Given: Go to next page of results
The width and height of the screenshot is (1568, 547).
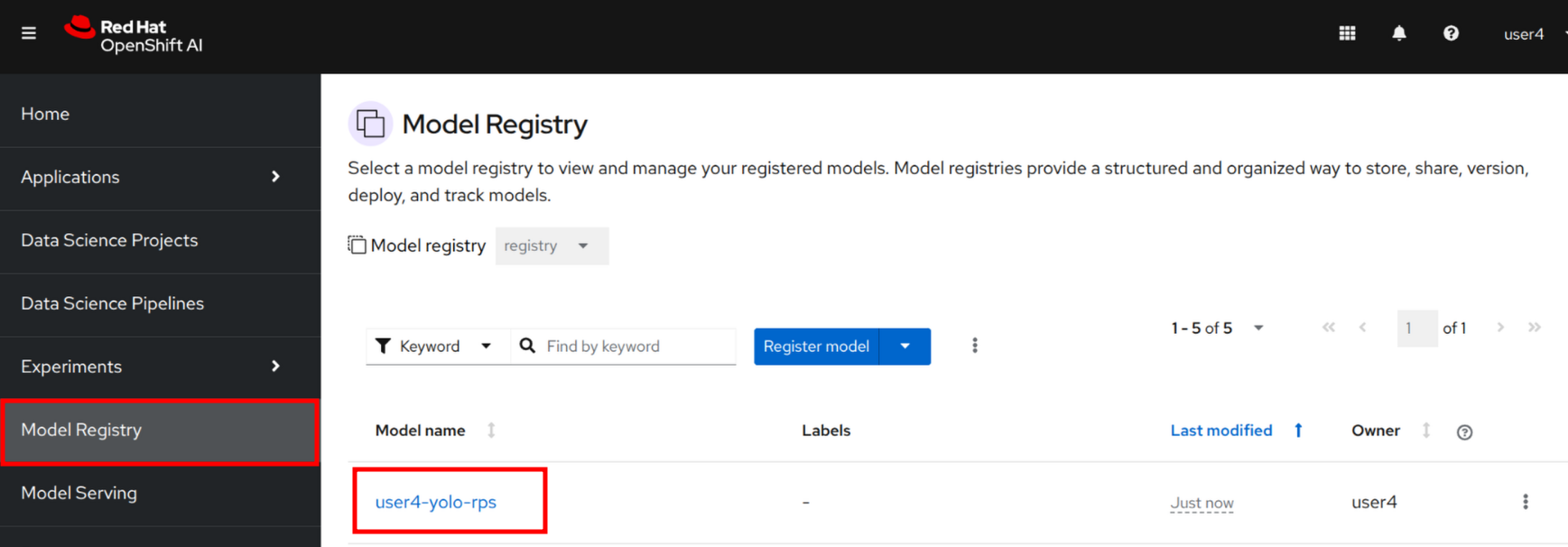Looking at the screenshot, I should pos(1500,328).
